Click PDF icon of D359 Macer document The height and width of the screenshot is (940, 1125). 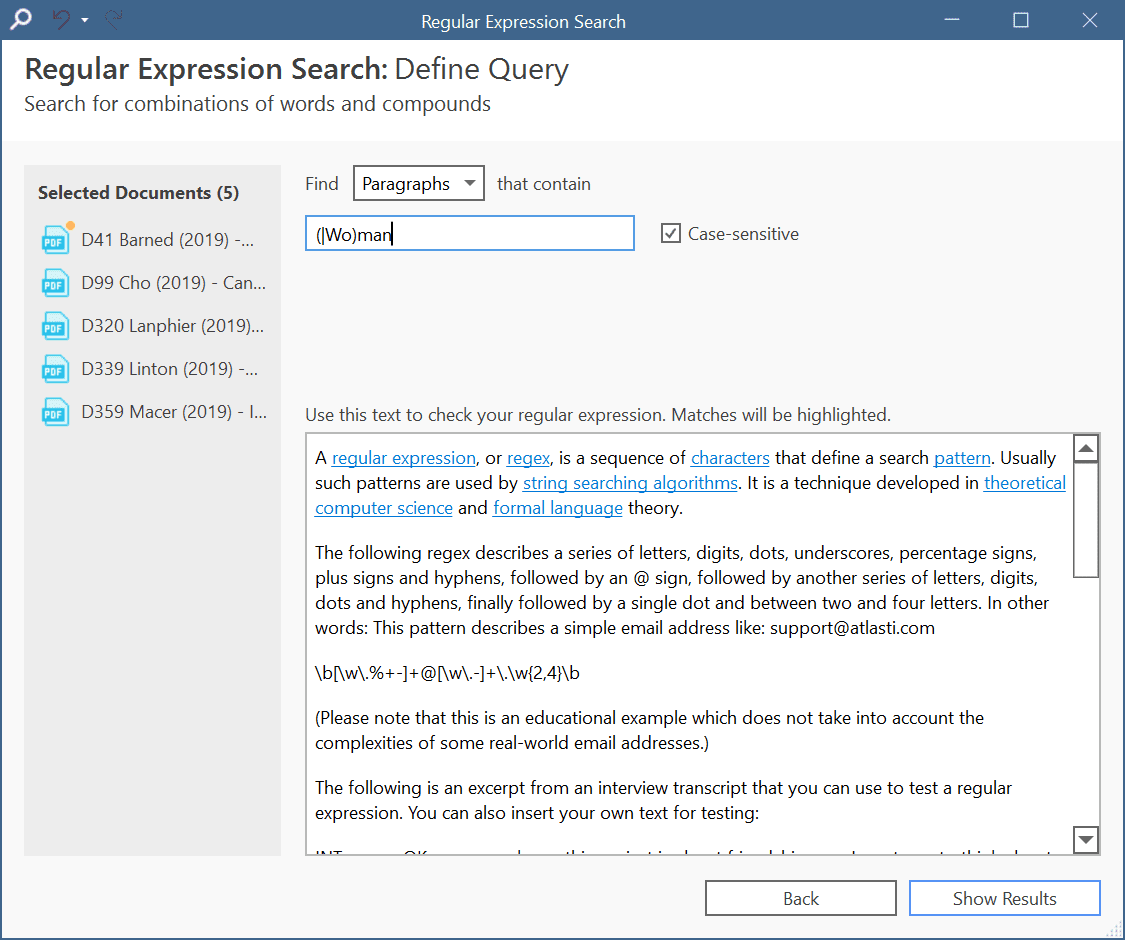(55, 412)
